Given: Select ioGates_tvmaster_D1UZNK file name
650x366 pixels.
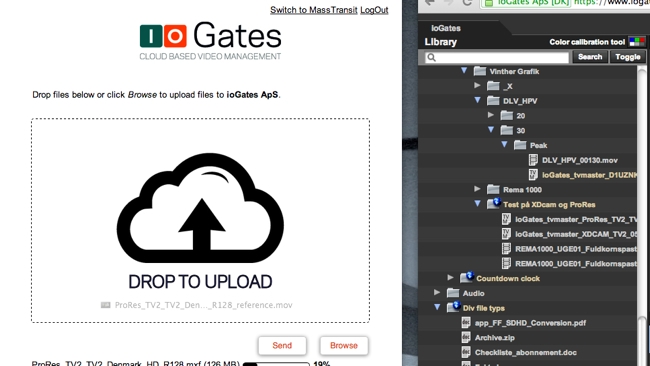Looking at the screenshot, I should [x=589, y=175].
